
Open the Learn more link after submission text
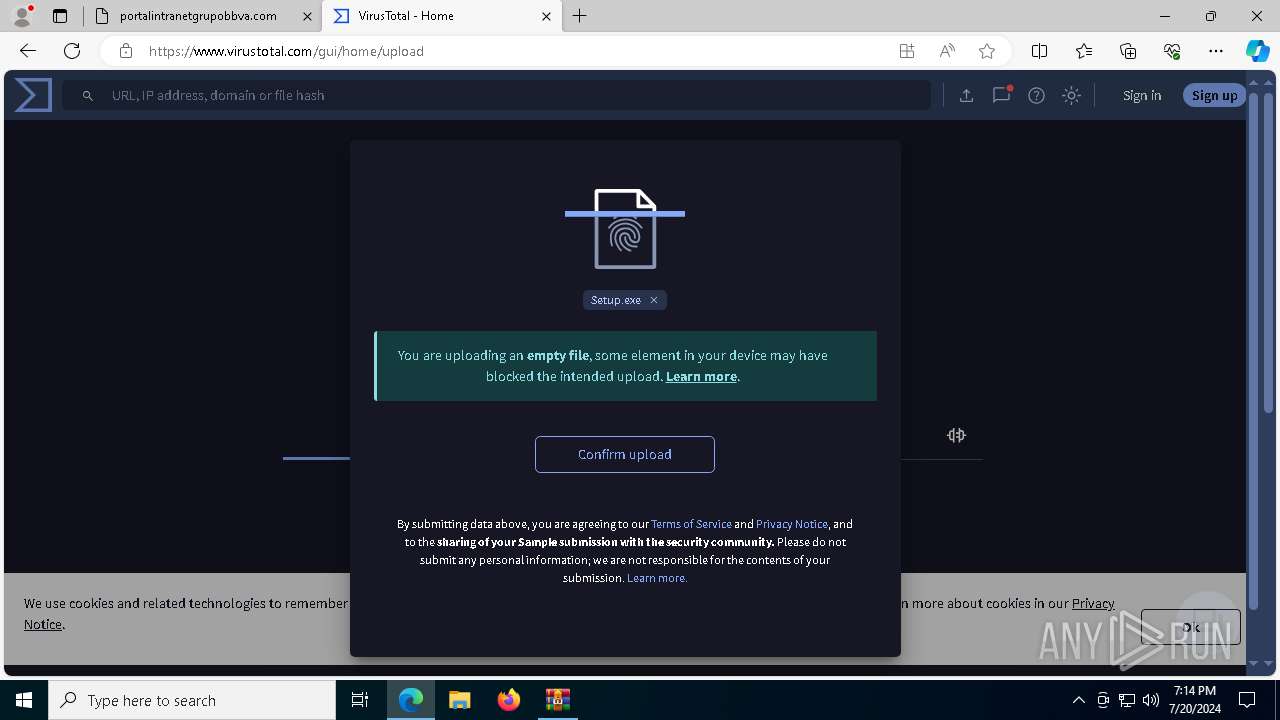[657, 578]
